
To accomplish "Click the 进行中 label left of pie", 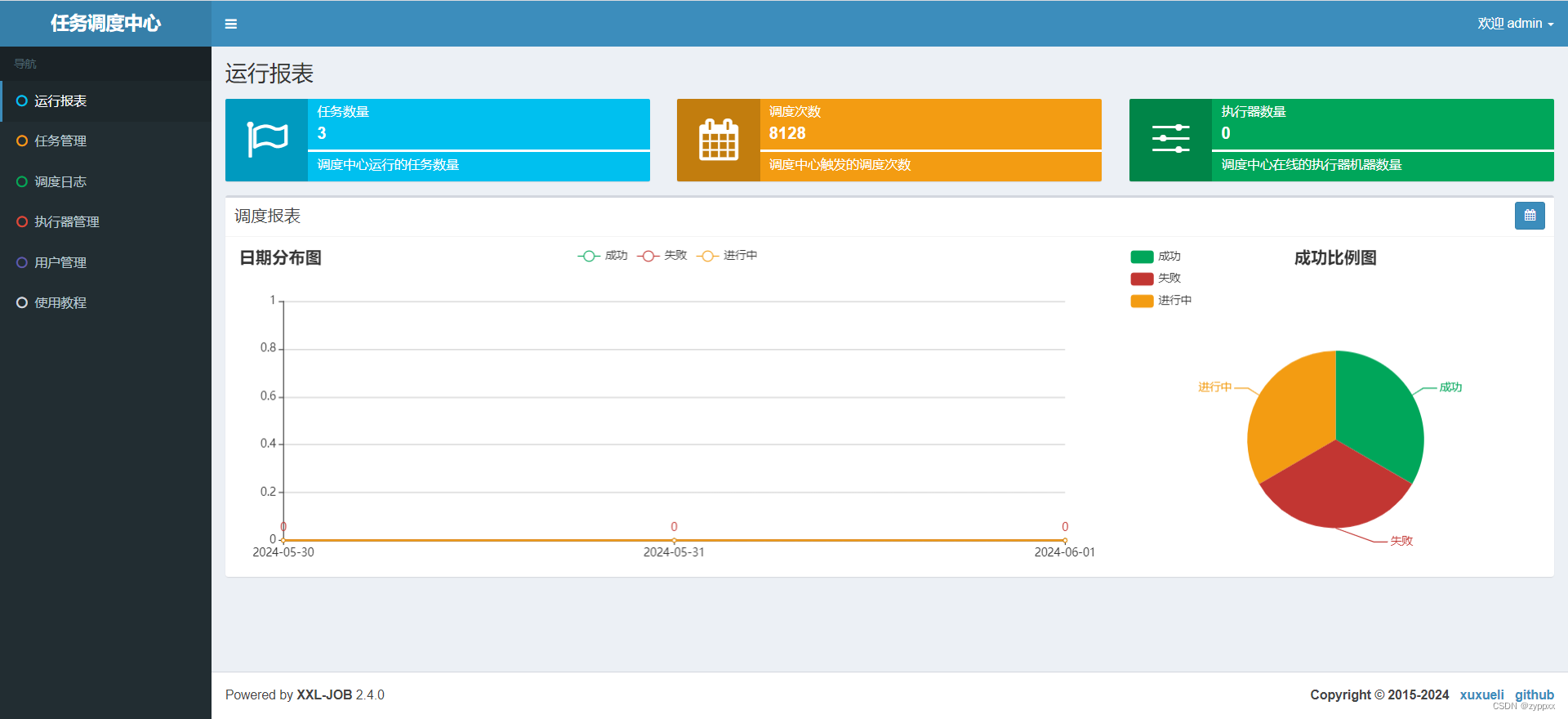I will pyautogui.click(x=1215, y=387).
